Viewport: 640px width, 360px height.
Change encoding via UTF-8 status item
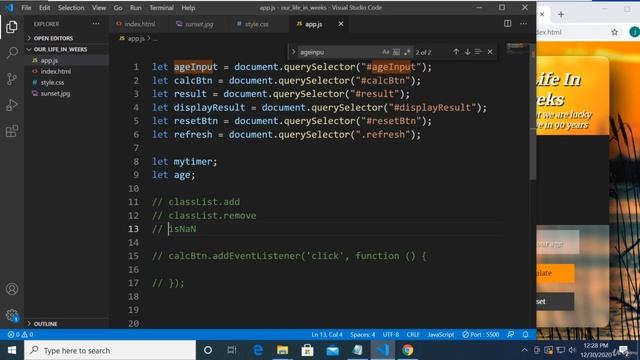[391, 334]
